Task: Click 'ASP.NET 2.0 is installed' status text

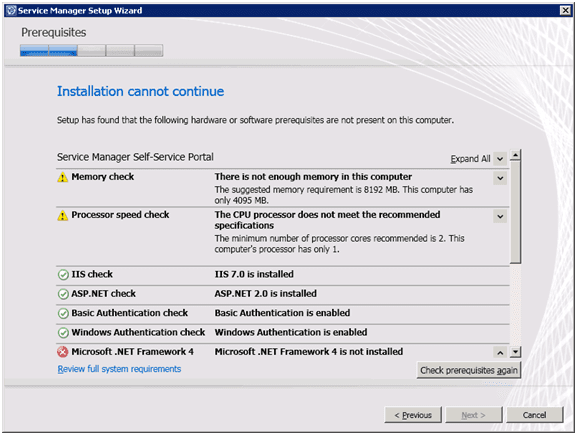Action: [266, 294]
